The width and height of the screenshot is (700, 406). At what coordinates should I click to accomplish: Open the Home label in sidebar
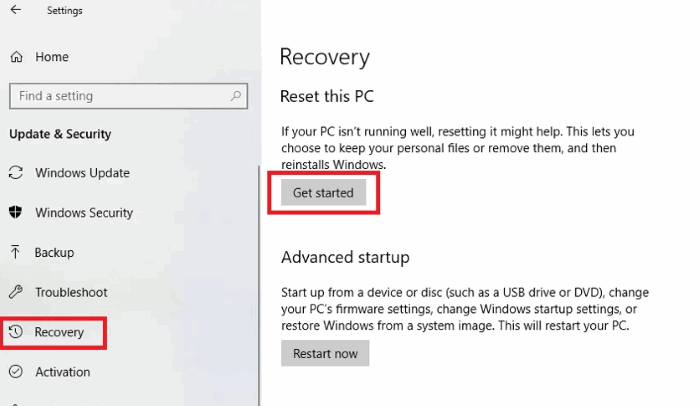pyautogui.click(x=52, y=57)
